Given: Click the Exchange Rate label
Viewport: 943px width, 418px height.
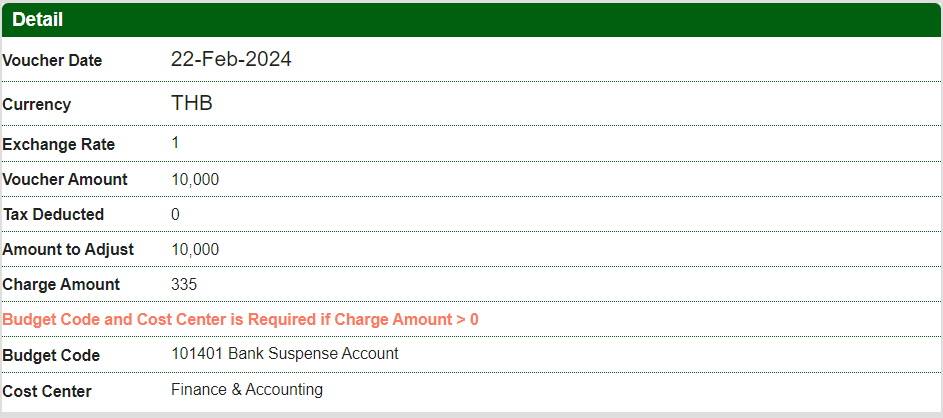Looking at the screenshot, I should pos(59,145).
